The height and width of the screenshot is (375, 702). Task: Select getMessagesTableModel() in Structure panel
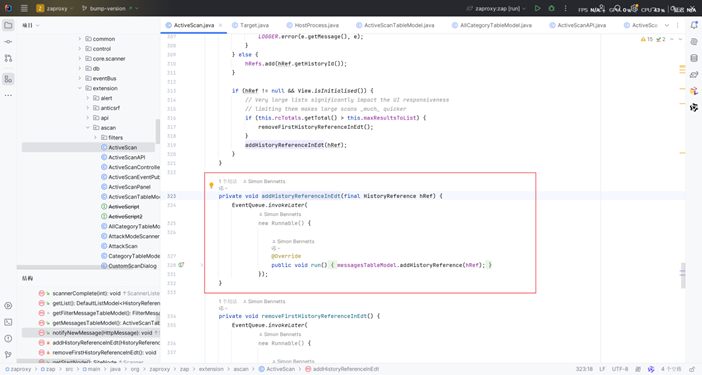coord(106,323)
